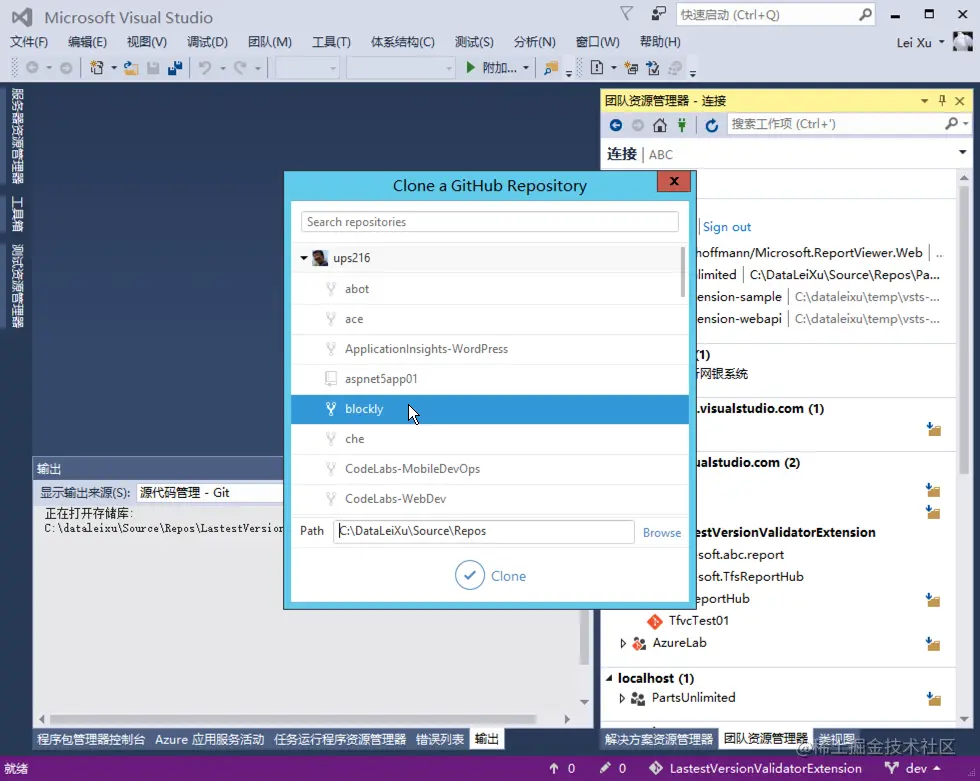Open the 调试(D) menu

pos(207,42)
